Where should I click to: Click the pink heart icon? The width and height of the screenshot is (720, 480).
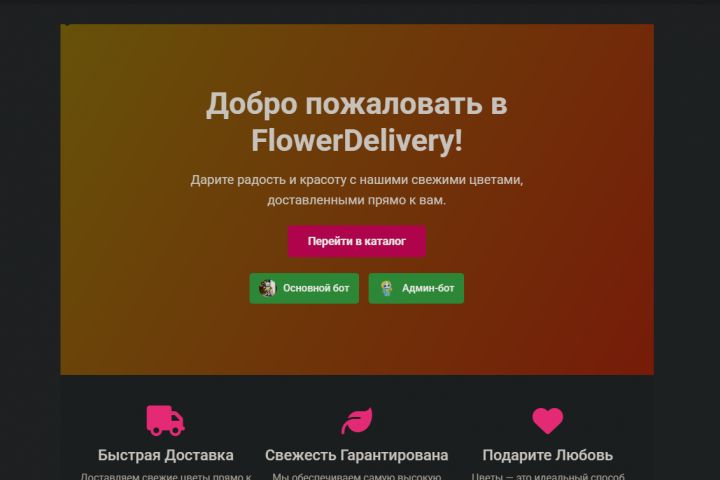coord(547,421)
